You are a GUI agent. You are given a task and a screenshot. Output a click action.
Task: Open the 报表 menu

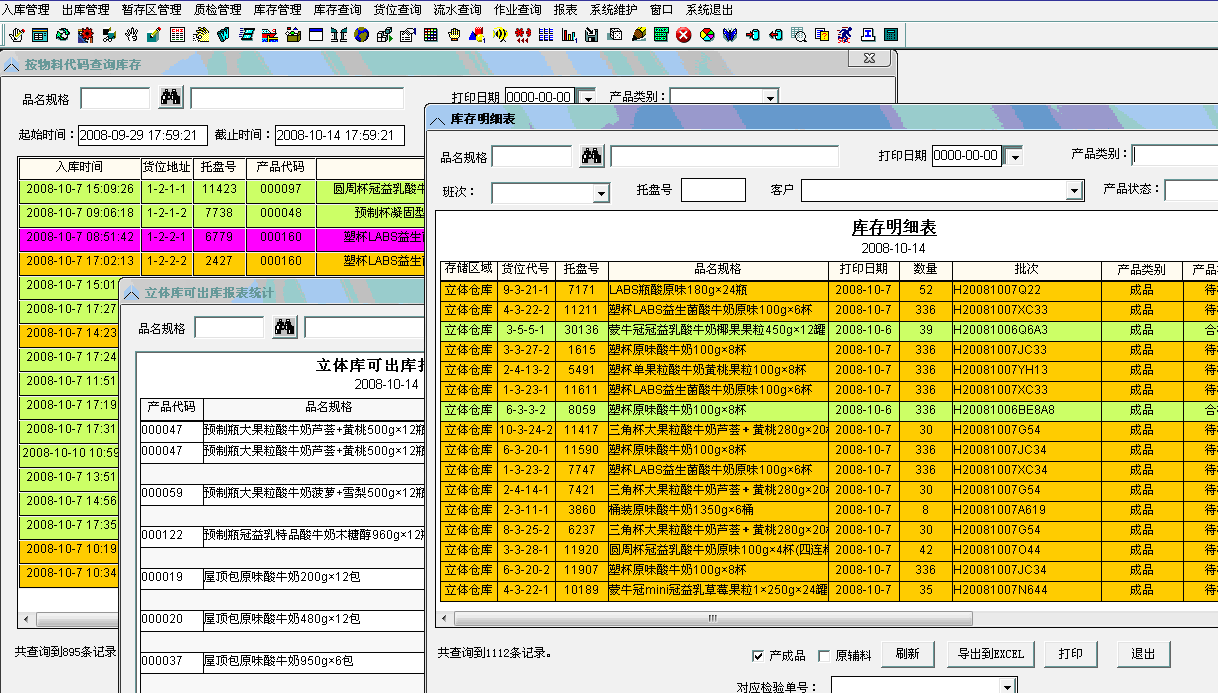click(x=565, y=10)
